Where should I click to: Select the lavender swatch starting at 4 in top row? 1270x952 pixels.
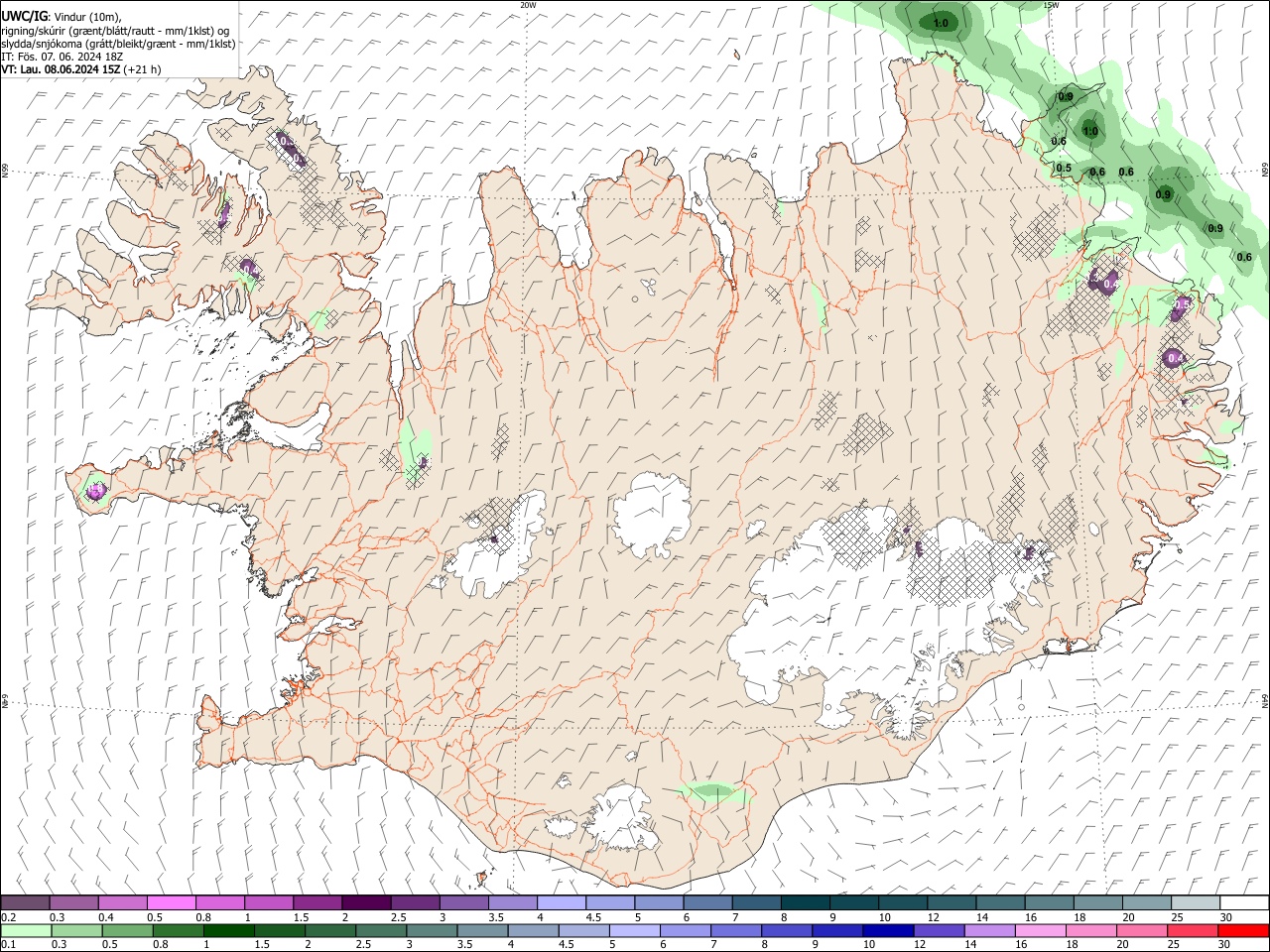561,903
